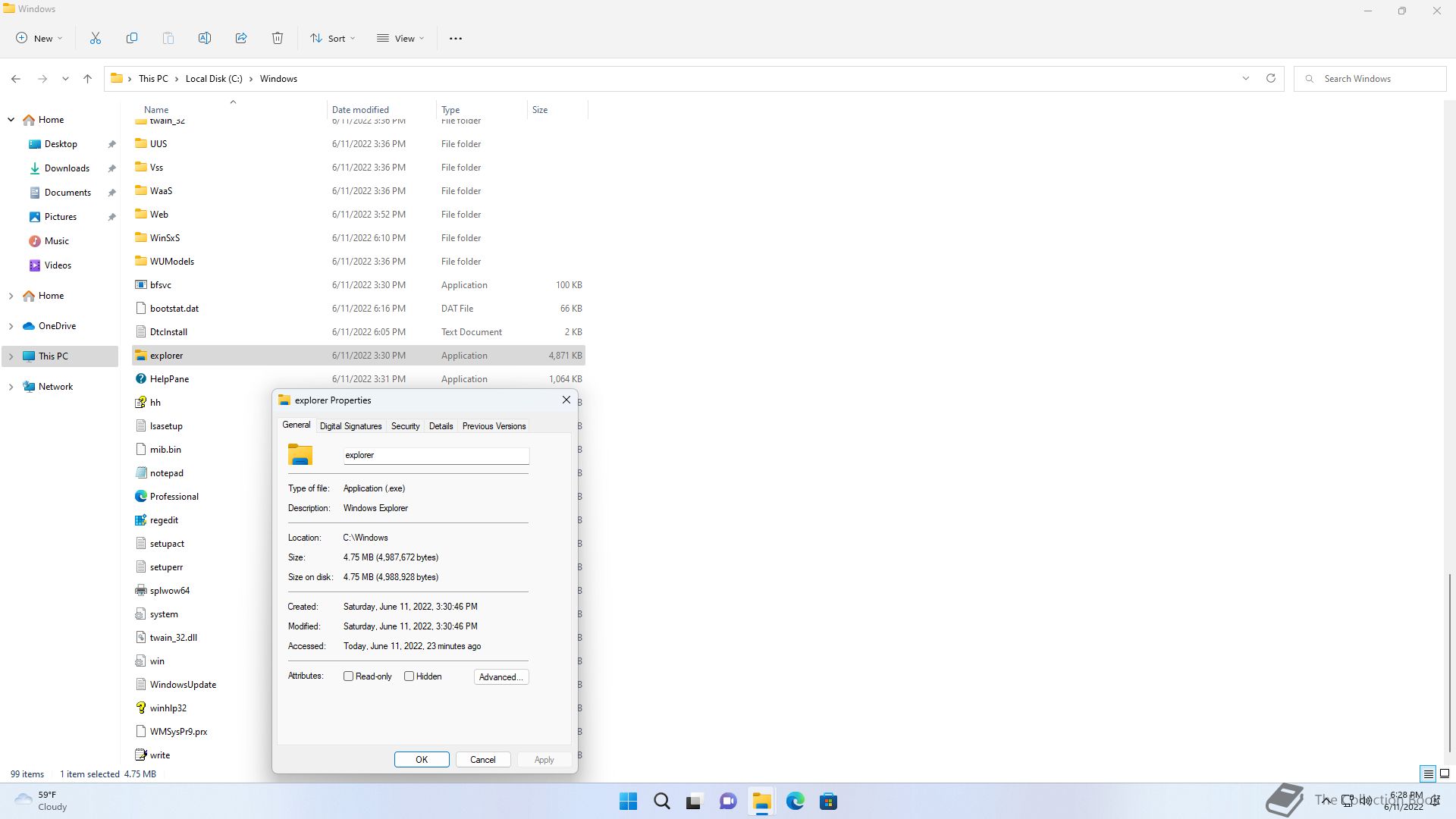Click Local Disk (C:) in breadcrumb

pyautogui.click(x=214, y=79)
